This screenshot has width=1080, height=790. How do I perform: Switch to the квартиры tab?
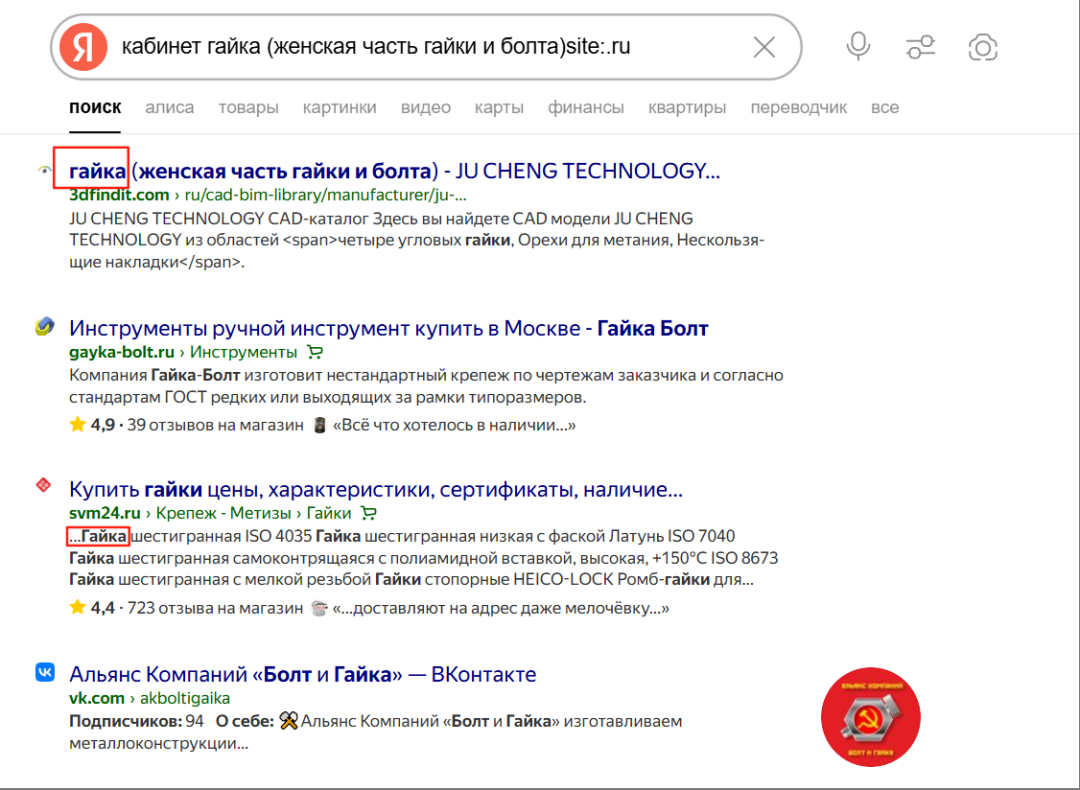tap(687, 107)
